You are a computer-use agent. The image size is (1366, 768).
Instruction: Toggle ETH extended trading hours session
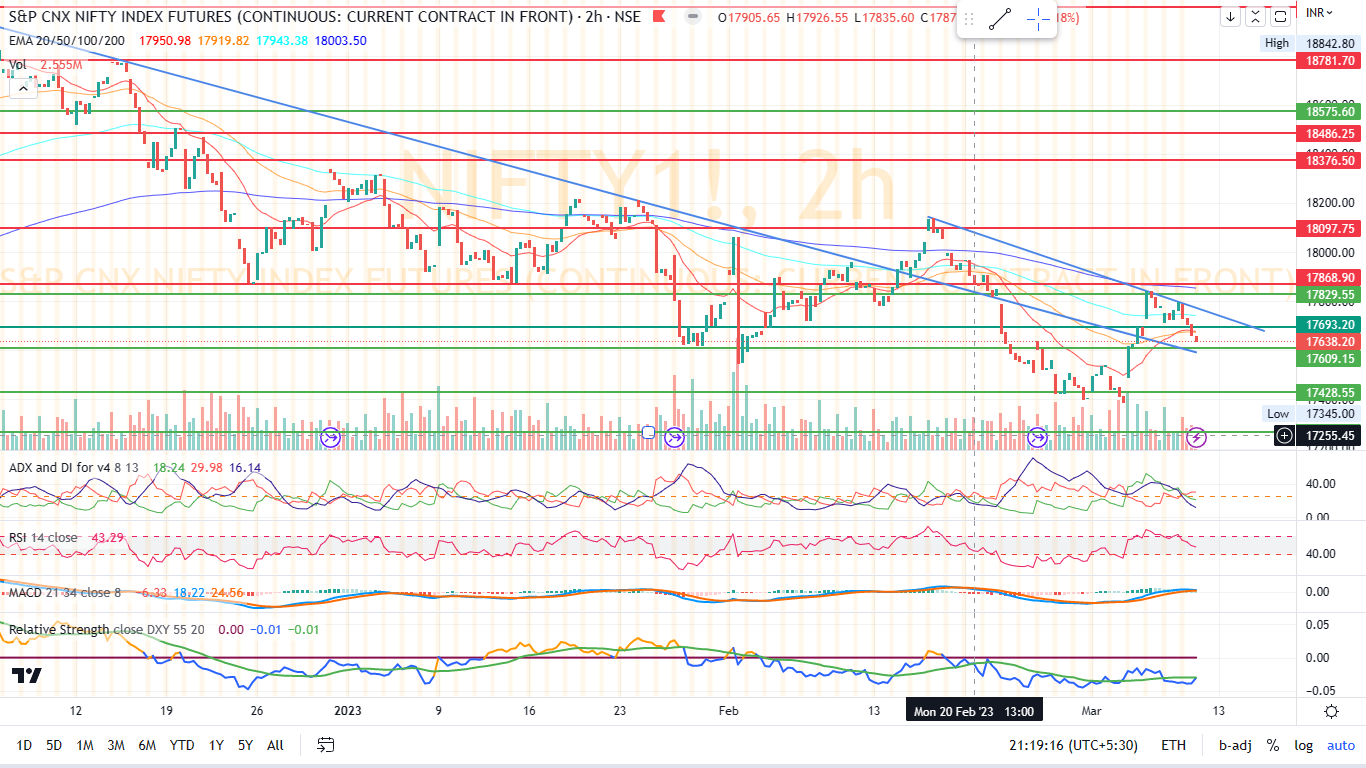1173,745
